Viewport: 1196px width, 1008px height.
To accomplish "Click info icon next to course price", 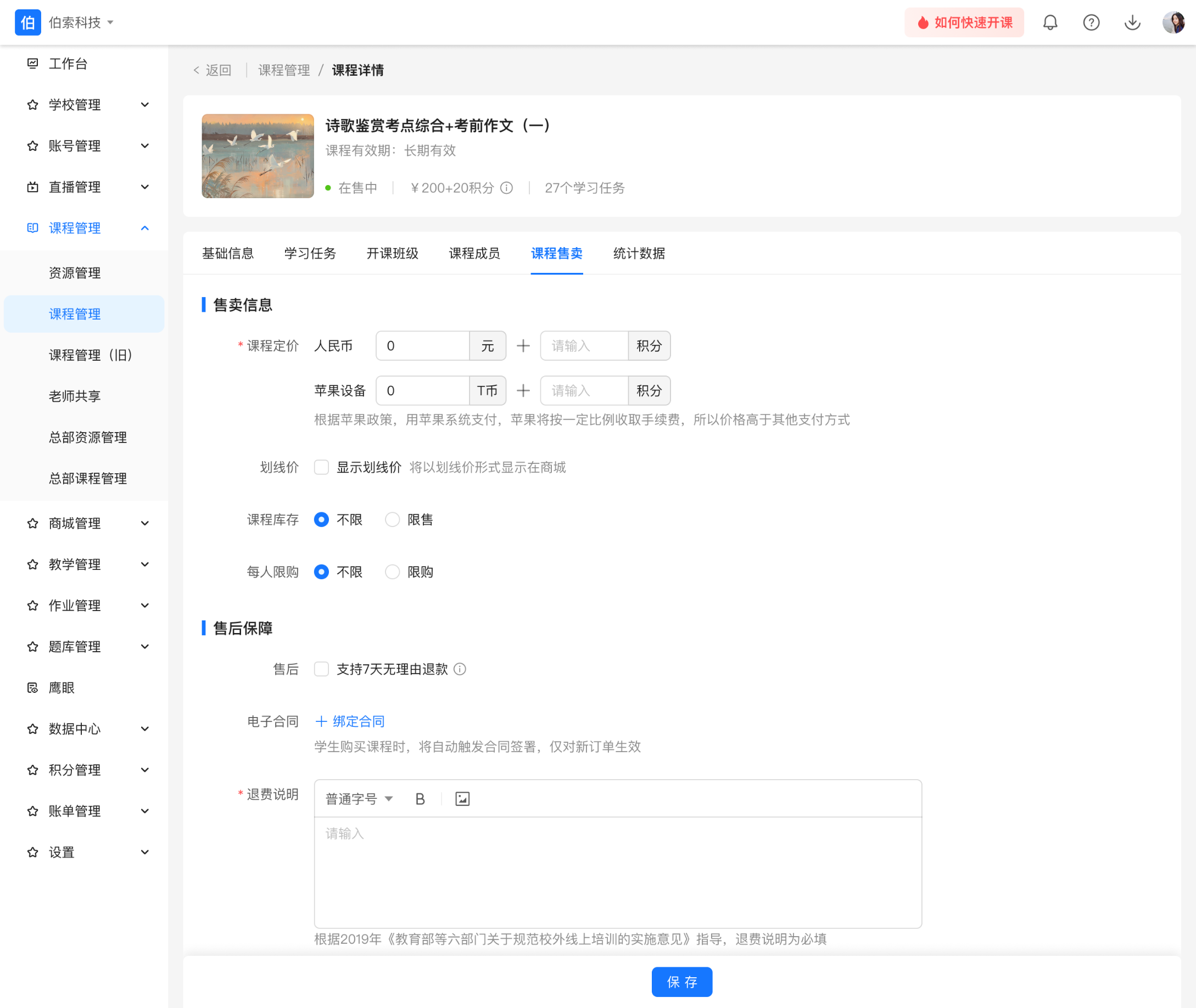I will click(506, 188).
